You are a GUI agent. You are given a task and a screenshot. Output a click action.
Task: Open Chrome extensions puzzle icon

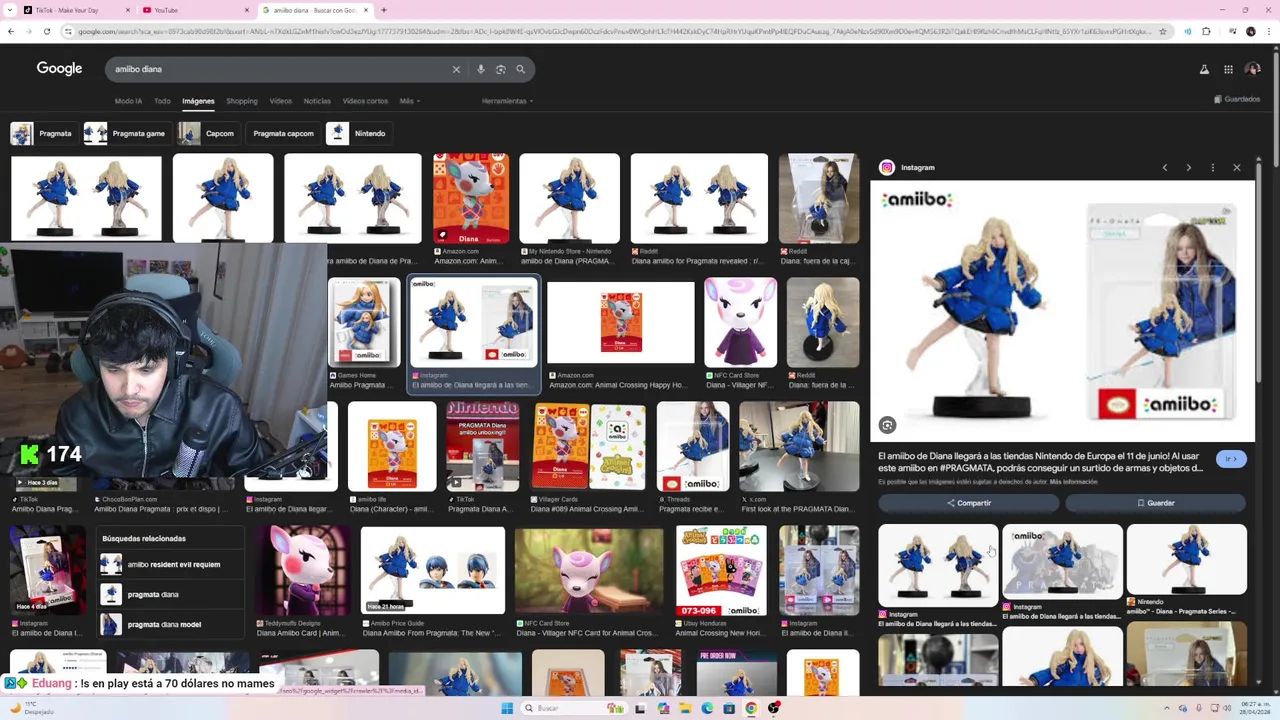1206,32
